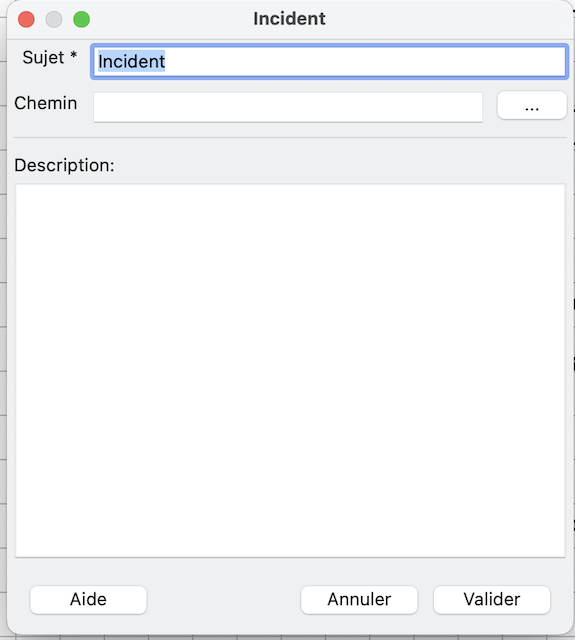Viewport: 575px width, 640px height.
Task: Click the Chemin label text
Action: (x=46, y=103)
